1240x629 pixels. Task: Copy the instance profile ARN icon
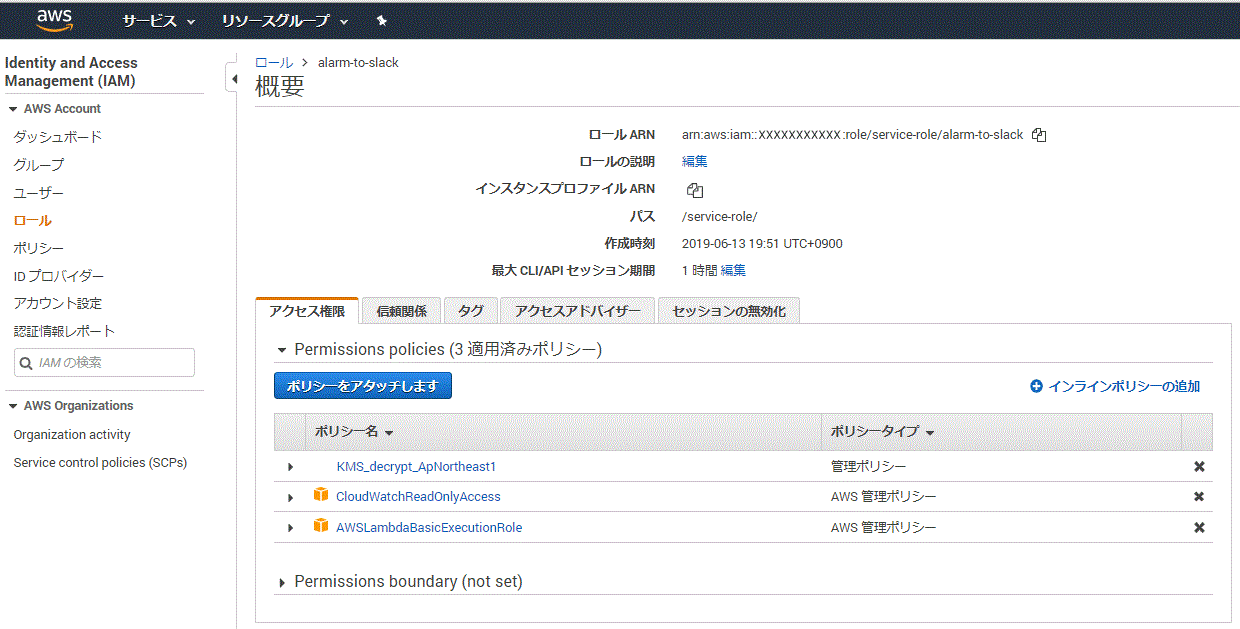pos(695,190)
